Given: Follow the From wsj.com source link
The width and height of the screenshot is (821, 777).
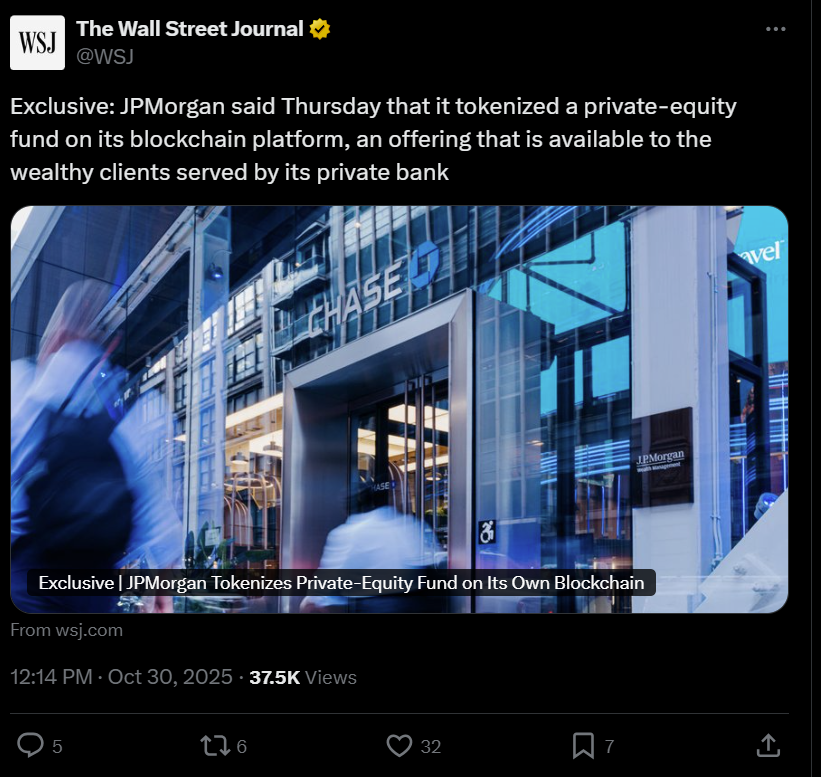Looking at the screenshot, I should pos(66,630).
